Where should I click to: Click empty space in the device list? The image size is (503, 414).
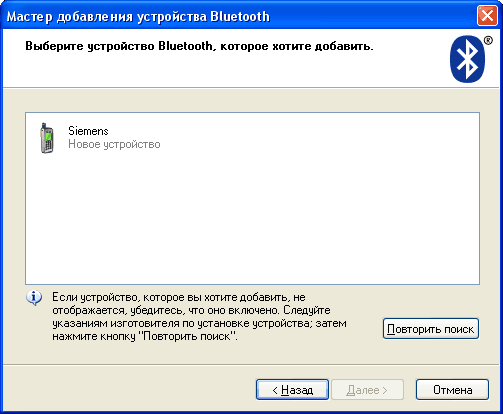pos(252,217)
